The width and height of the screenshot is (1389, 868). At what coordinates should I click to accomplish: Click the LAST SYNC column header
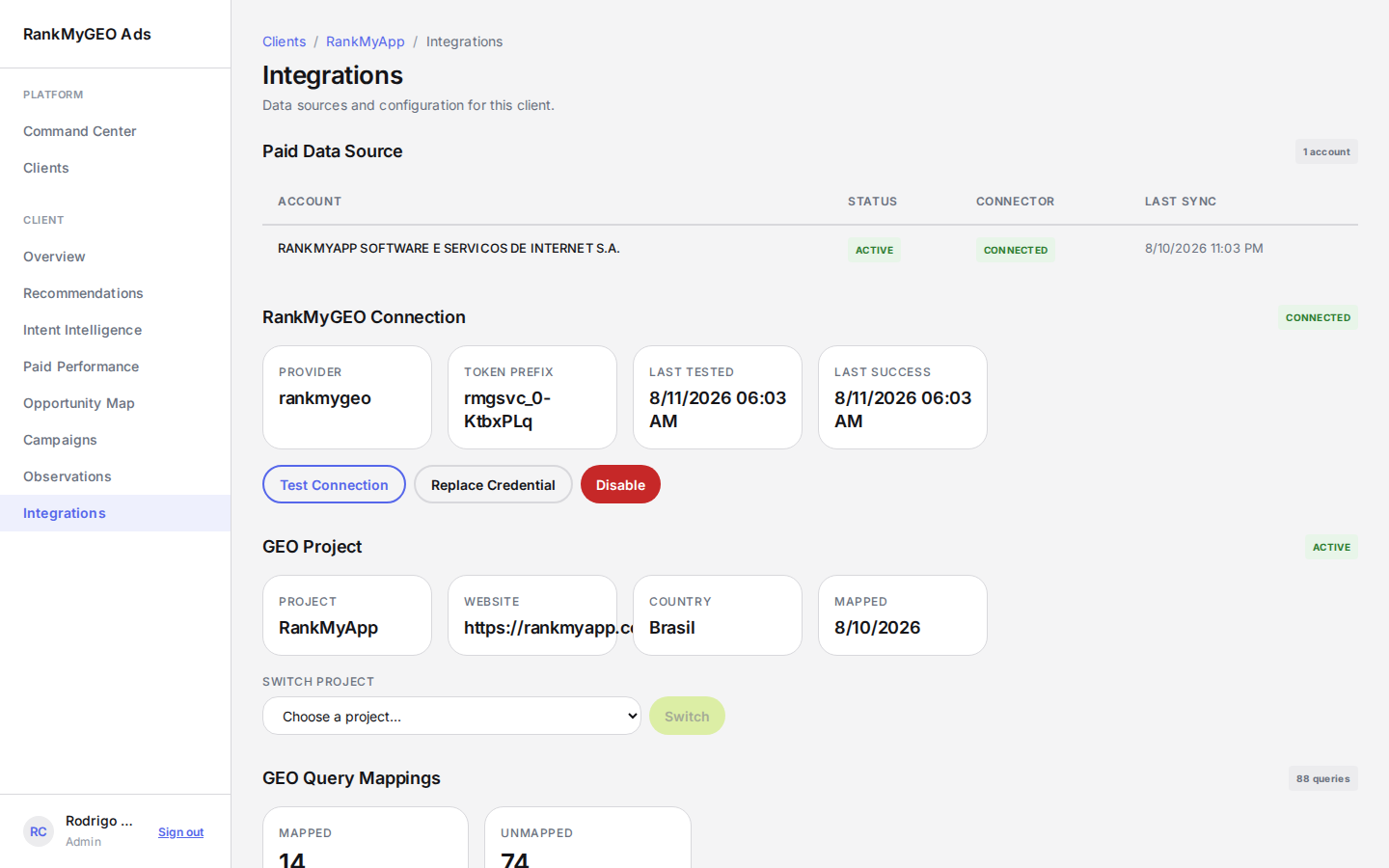tap(1181, 202)
